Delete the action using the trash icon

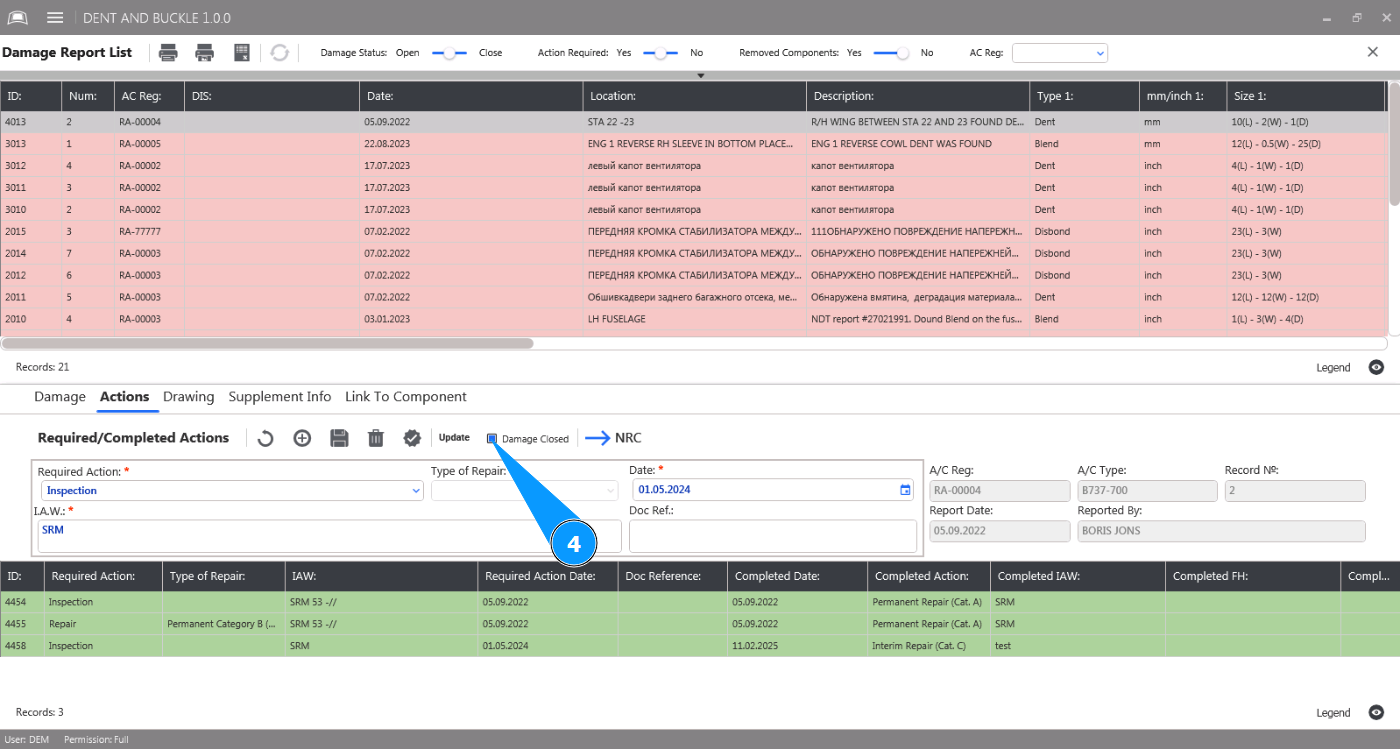pos(376,438)
